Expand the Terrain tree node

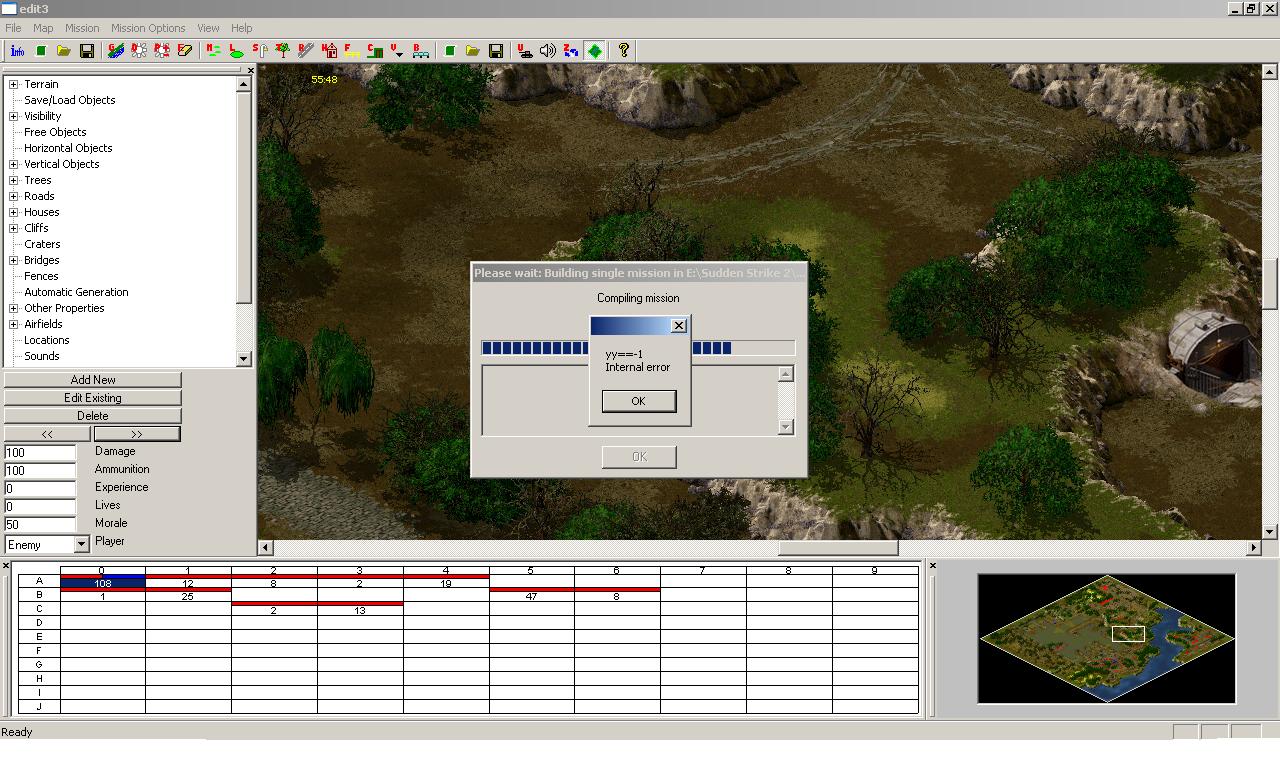pyautogui.click(x=14, y=84)
